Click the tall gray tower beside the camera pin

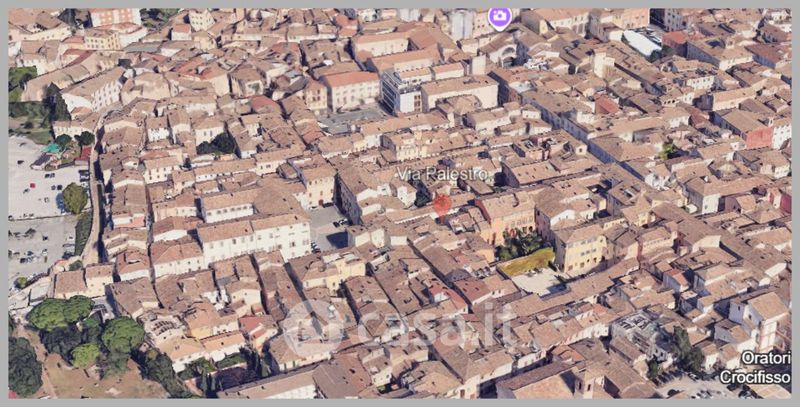pyautogui.click(x=461, y=25)
